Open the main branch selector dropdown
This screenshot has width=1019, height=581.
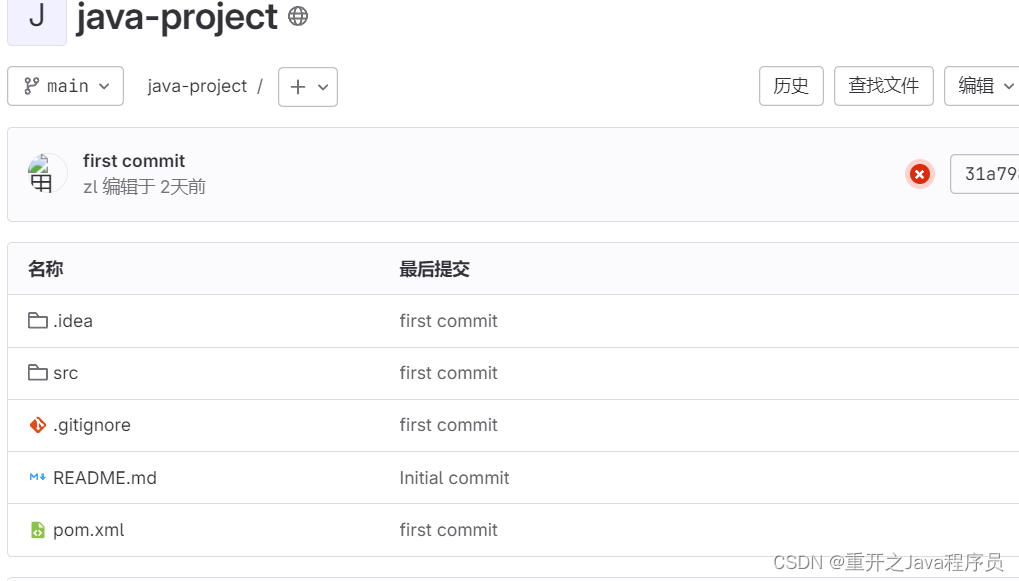66,86
